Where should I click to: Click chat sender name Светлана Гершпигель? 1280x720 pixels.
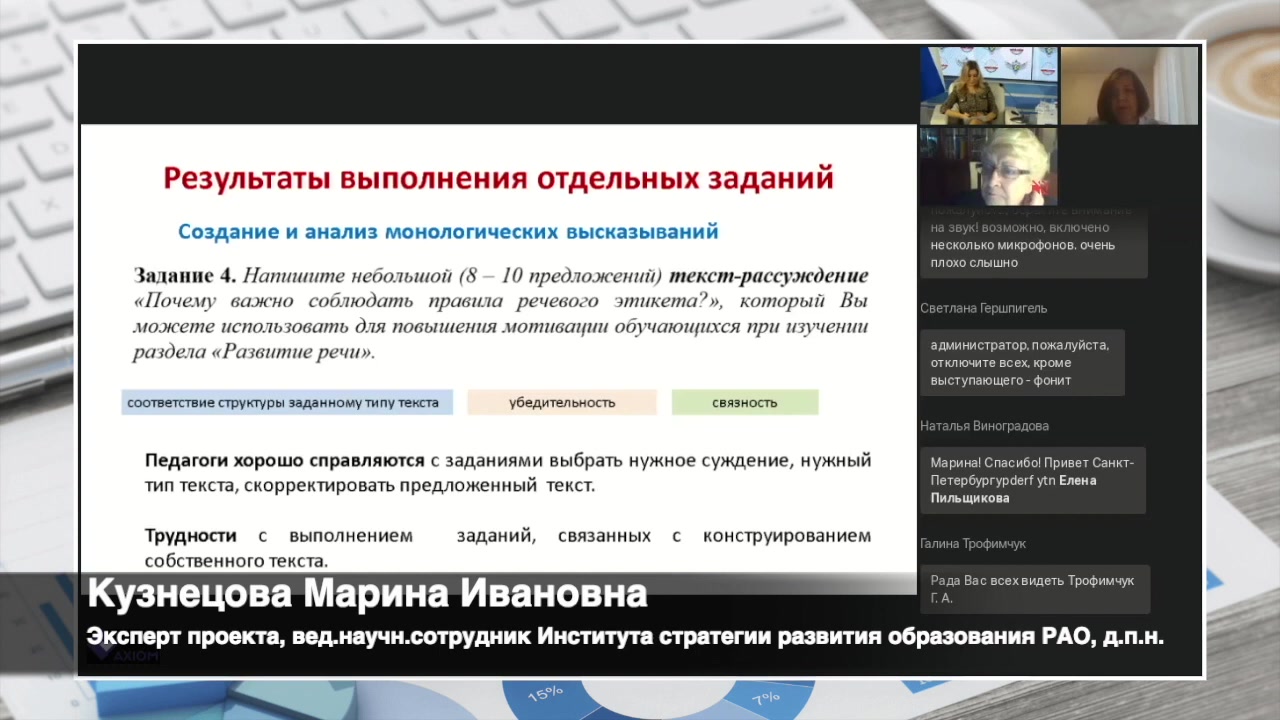(983, 308)
